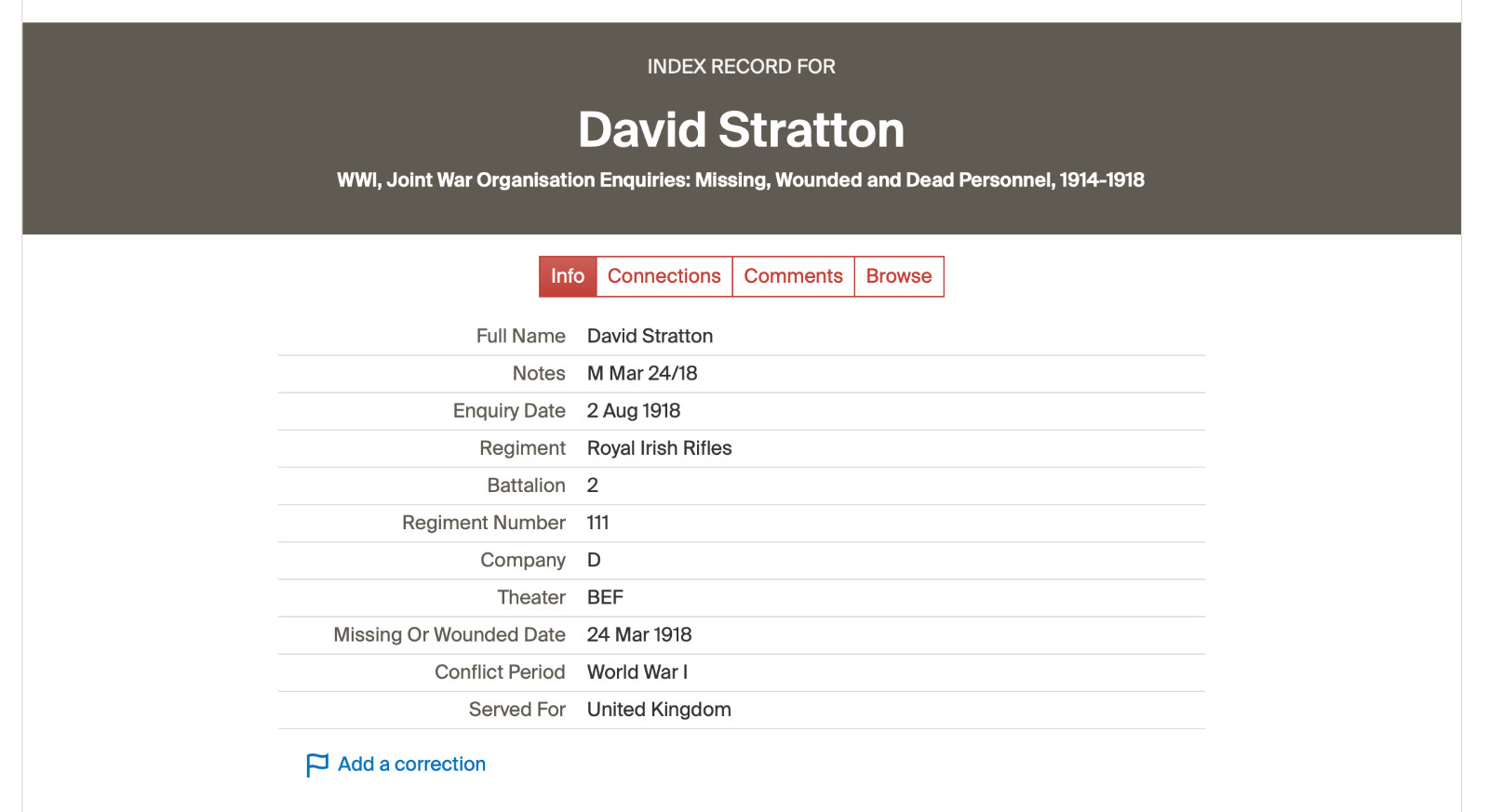The width and height of the screenshot is (1489, 812).
Task: Click the WWI Joint War Organisation Enquiries subtitle
Action: [x=741, y=180]
